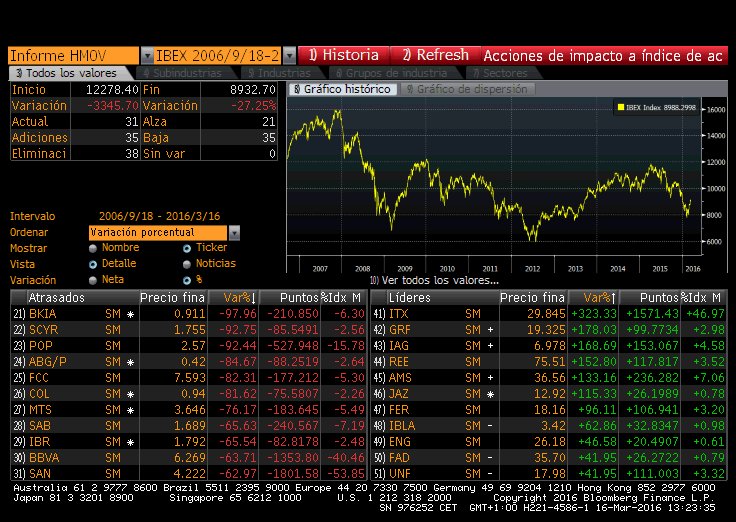Click the minus marker on IBLA row

[x=490, y=426]
